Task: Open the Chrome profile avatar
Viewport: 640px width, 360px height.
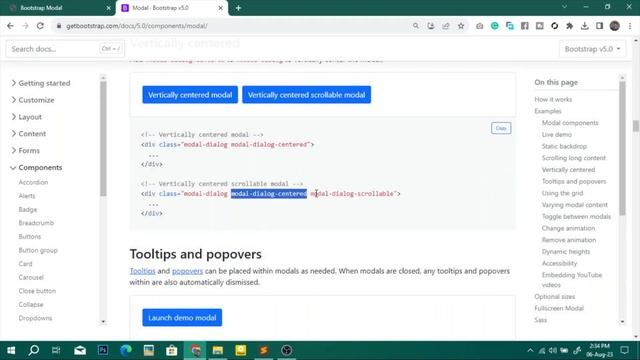Action: [x=614, y=26]
